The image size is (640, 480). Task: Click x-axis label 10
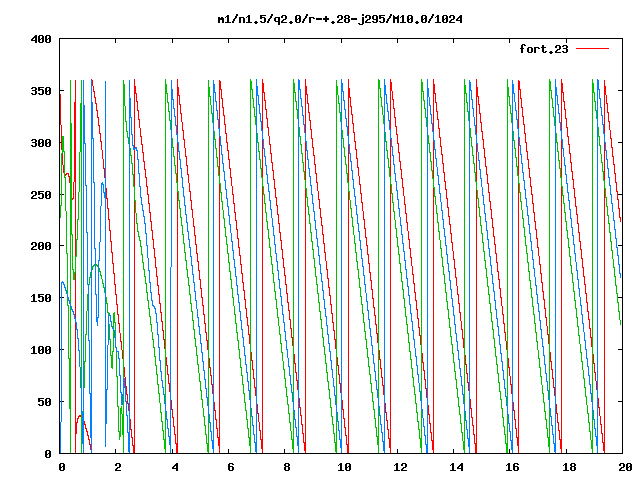(x=344, y=467)
